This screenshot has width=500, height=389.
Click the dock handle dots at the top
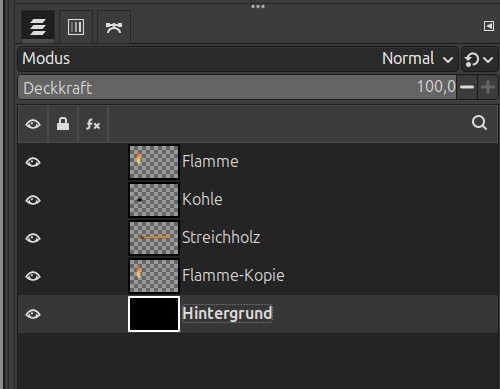pos(258,6)
